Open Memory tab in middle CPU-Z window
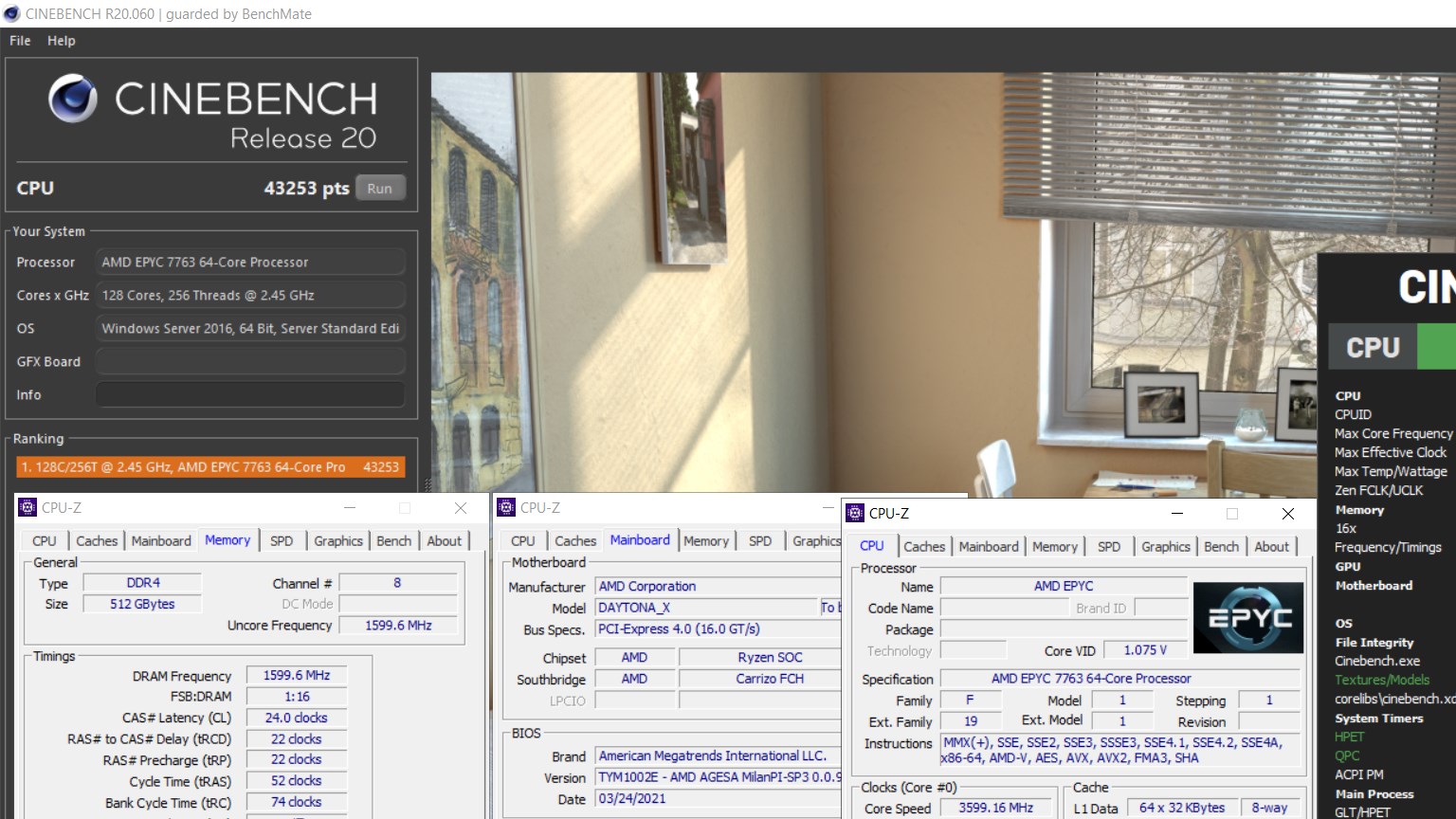1456x819 pixels. [x=706, y=541]
